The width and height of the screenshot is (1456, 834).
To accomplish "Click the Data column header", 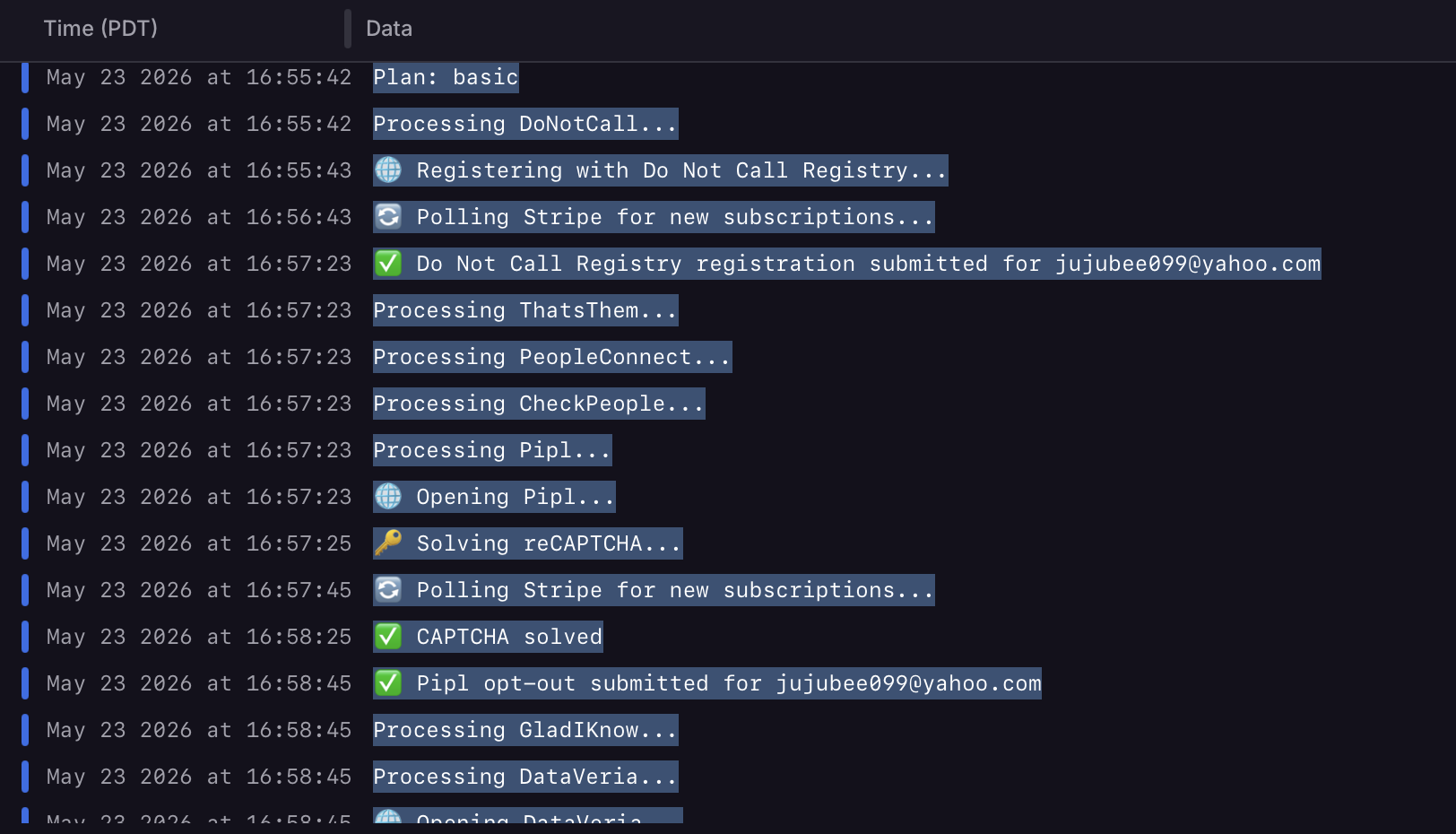I will click(x=389, y=29).
